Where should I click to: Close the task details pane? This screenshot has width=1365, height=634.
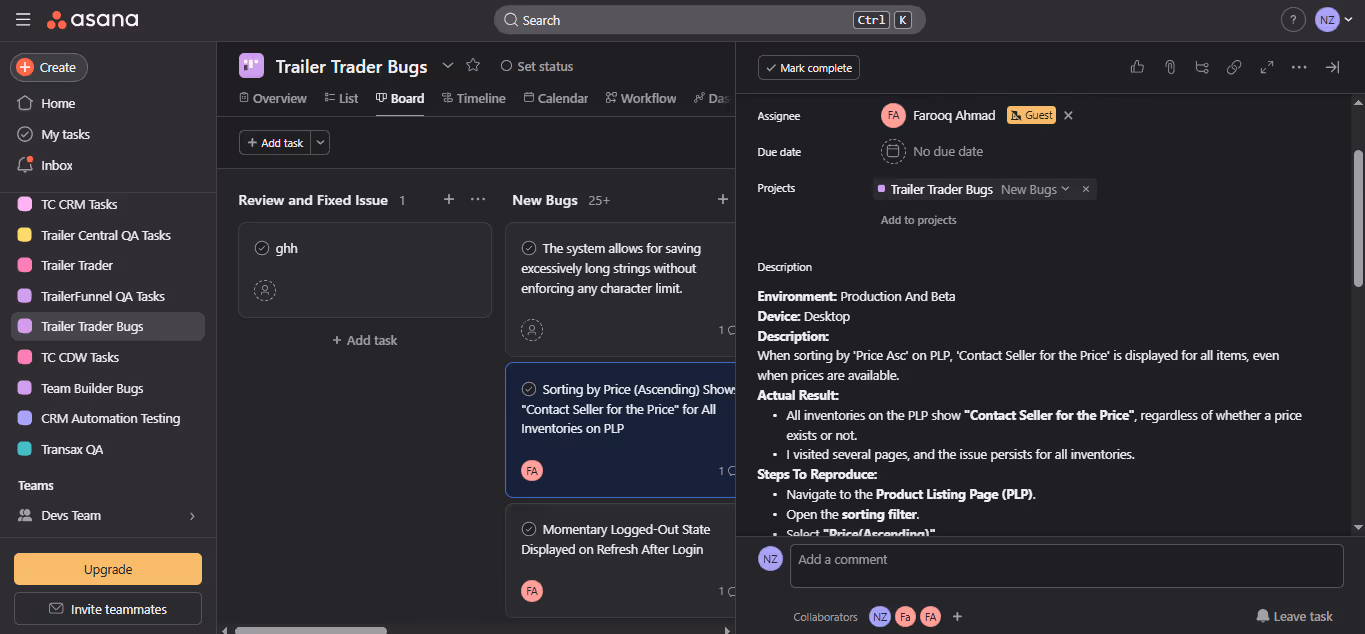(x=1332, y=67)
